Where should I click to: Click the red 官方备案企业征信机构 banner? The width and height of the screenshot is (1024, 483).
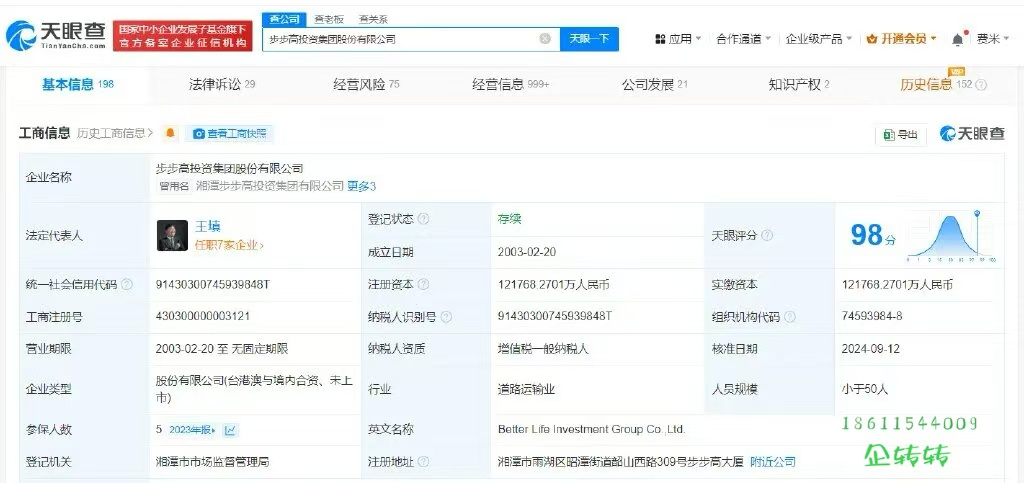click(183, 36)
